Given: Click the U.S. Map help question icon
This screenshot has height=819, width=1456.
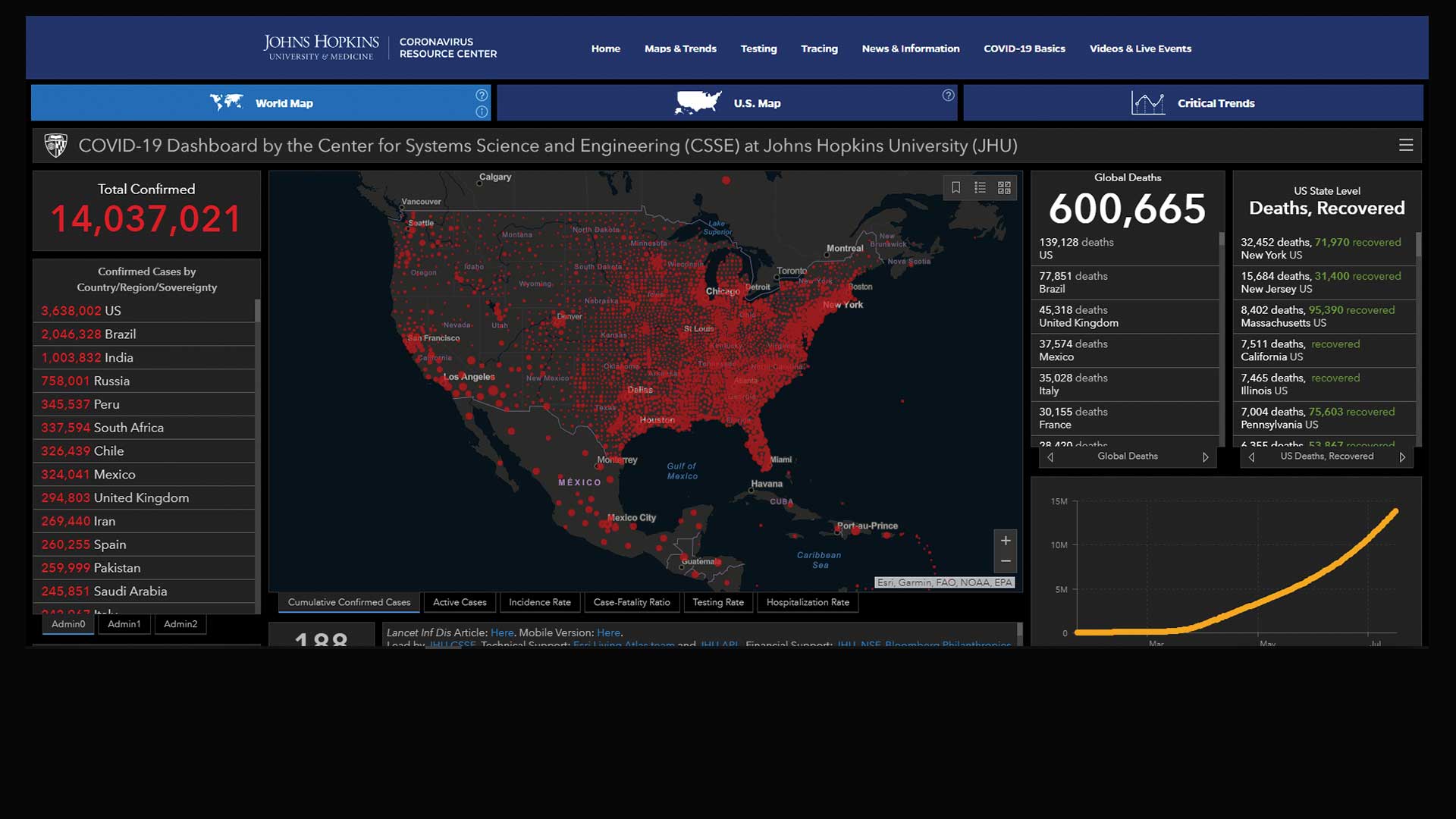Looking at the screenshot, I should (948, 96).
